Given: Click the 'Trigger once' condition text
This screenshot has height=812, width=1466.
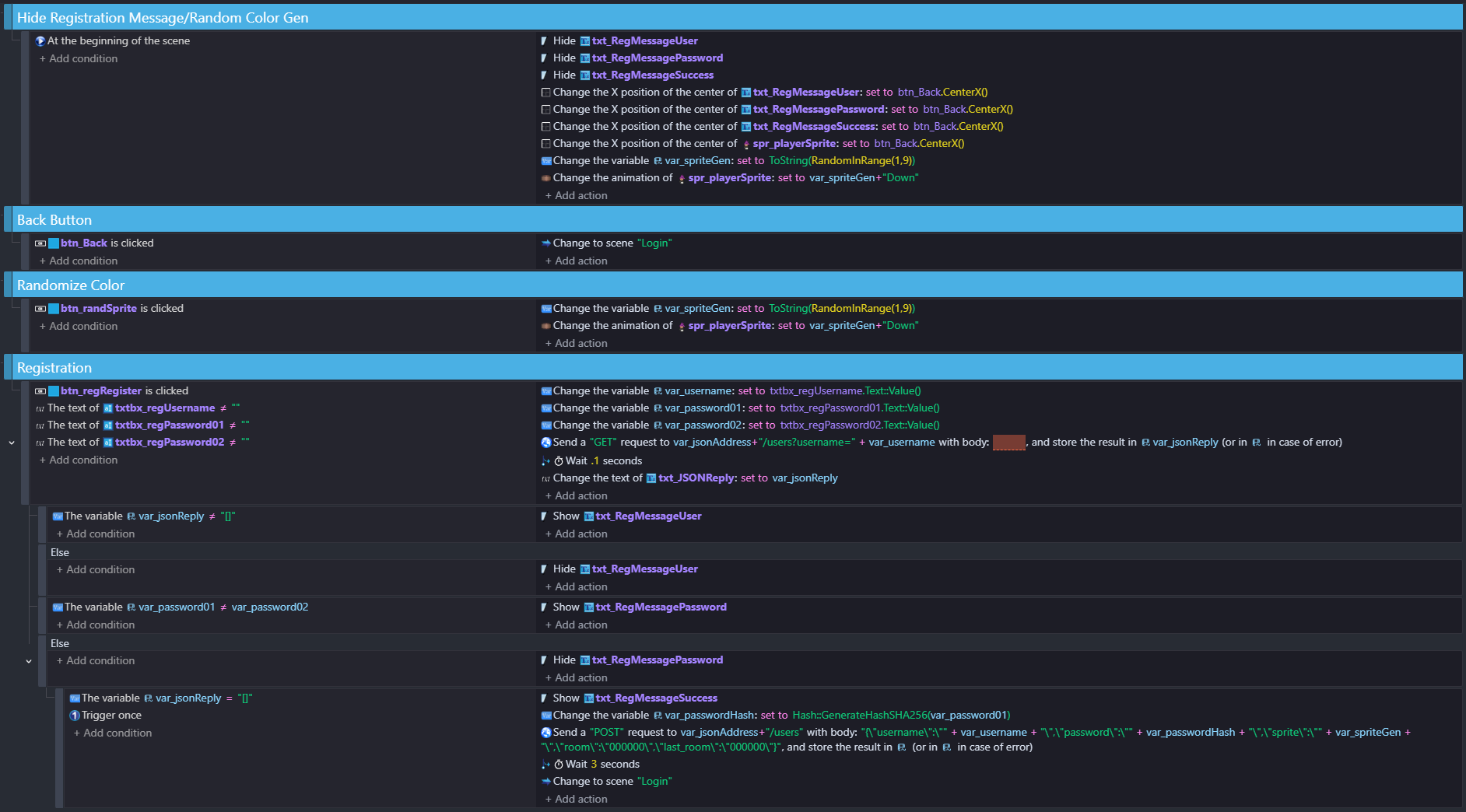Looking at the screenshot, I should [111, 716].
